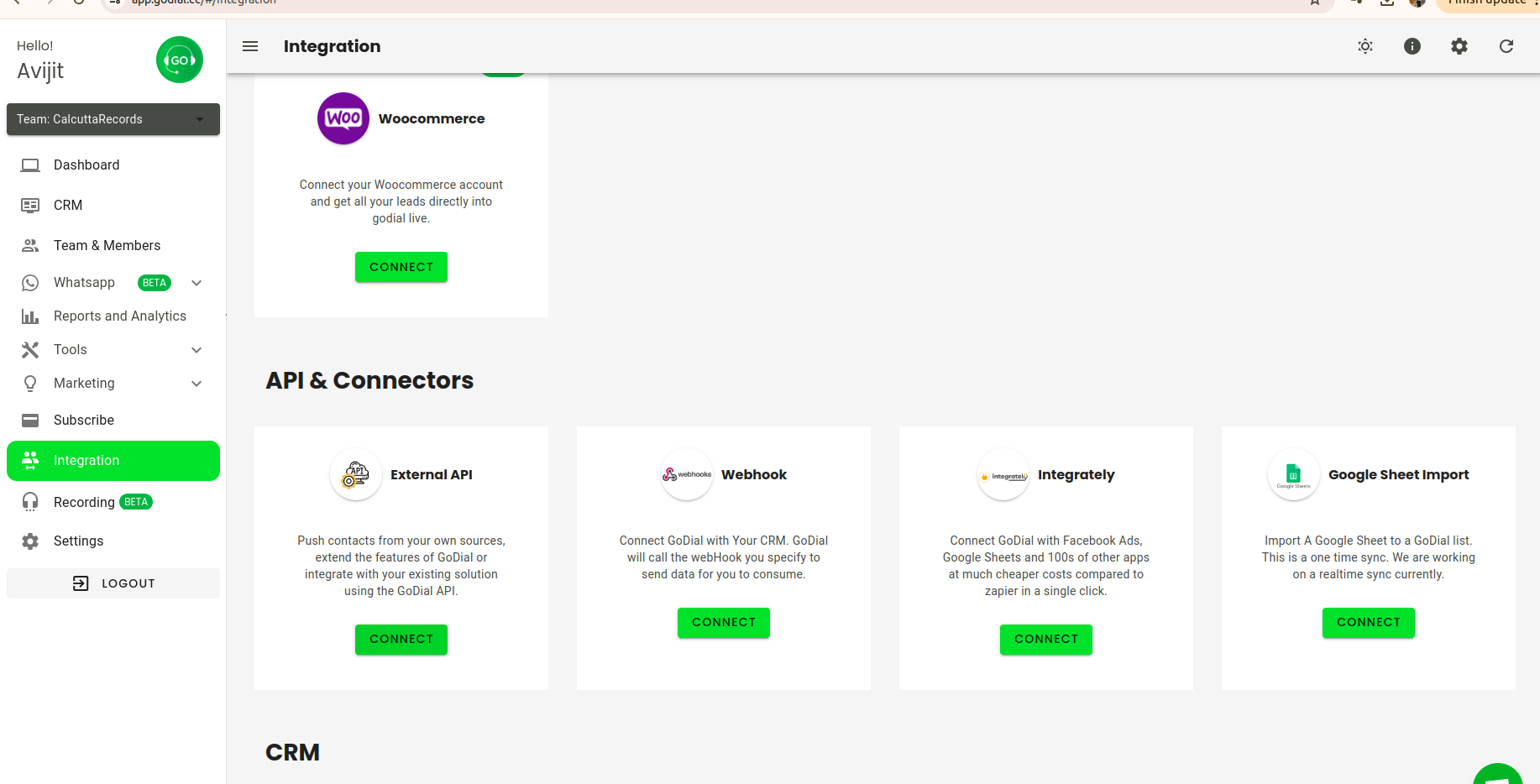This screenshot has width=1540, height=784.
Task: Connect the Webhook integration
Action: click(x=724, y=623)
